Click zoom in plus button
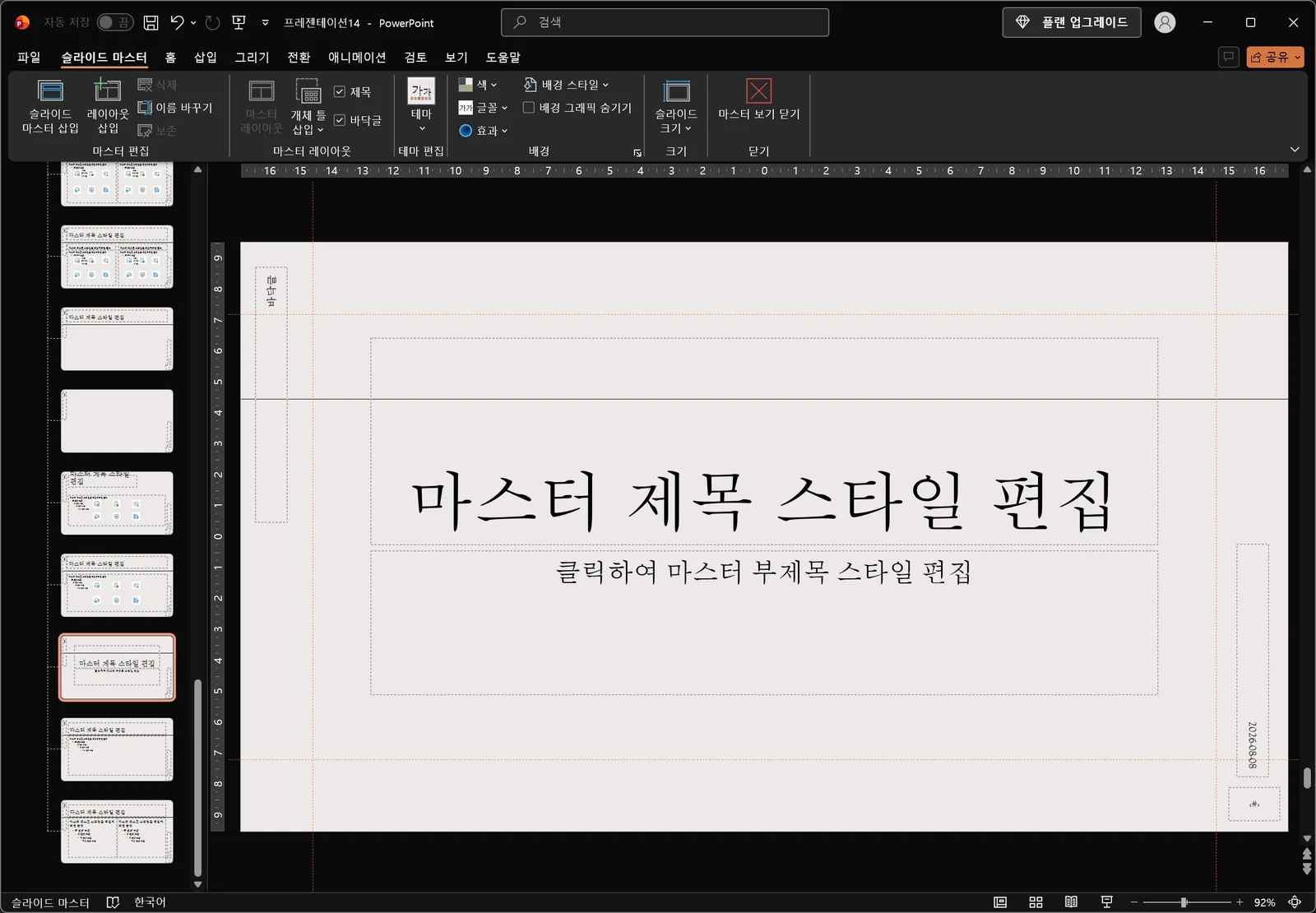The height and width of the screenshot is (913, 1316). click(x=1240, y=902)
